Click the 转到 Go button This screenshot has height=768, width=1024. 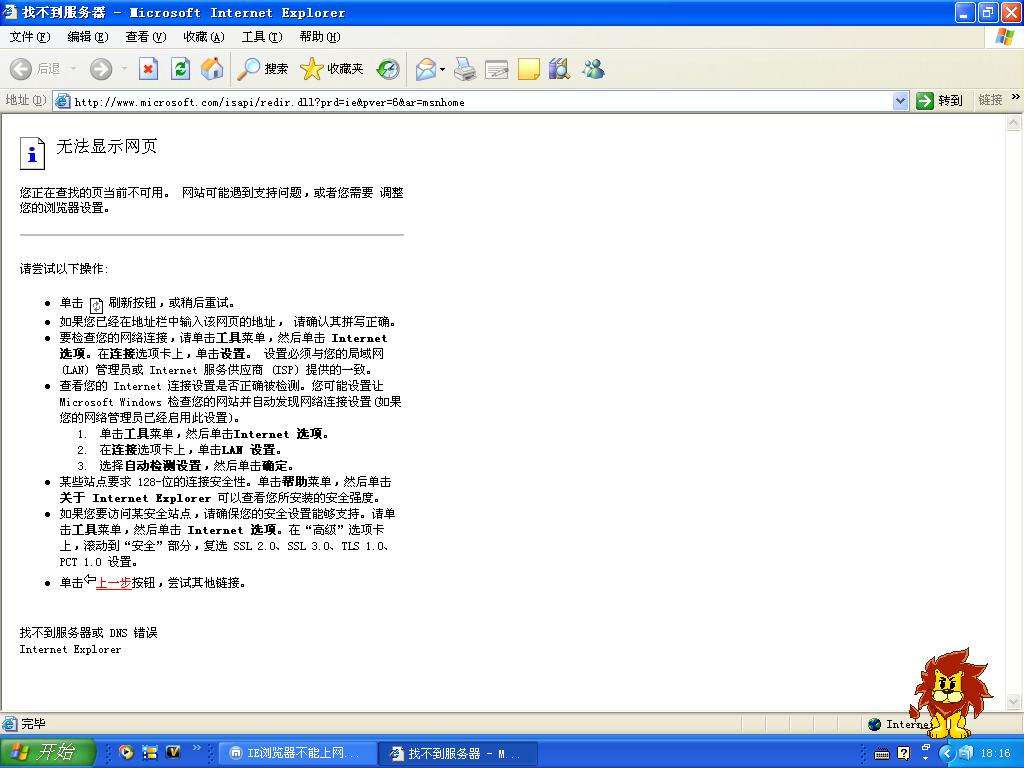(940, 101)
